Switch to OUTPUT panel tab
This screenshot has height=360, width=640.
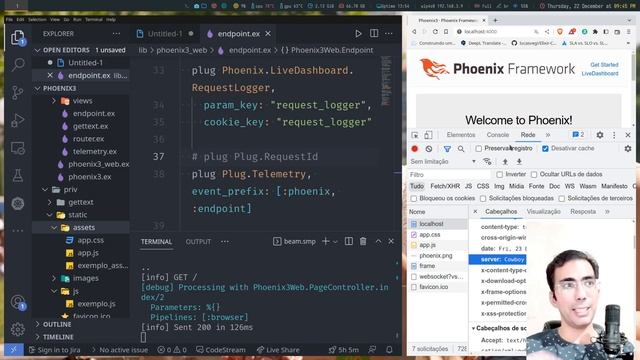coord(198,242)
